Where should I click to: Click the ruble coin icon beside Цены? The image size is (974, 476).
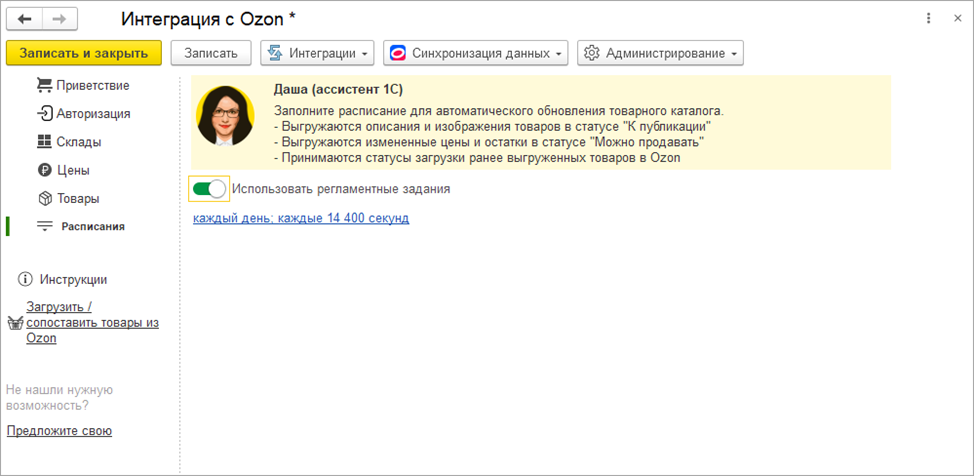44,170
